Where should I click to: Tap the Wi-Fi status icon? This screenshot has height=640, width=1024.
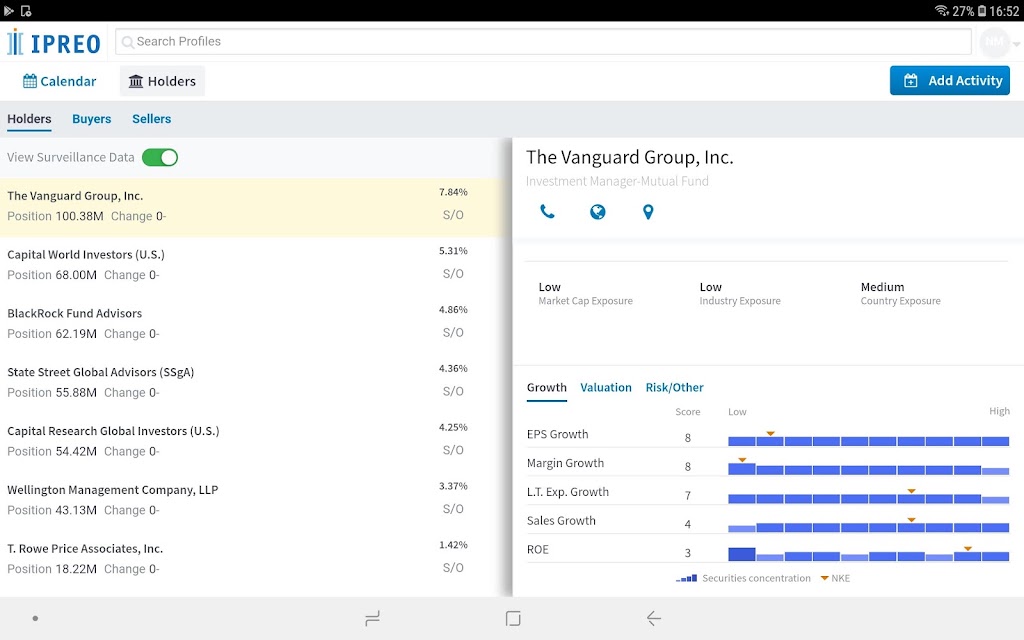pyautogui.click(x=942, y=10)
